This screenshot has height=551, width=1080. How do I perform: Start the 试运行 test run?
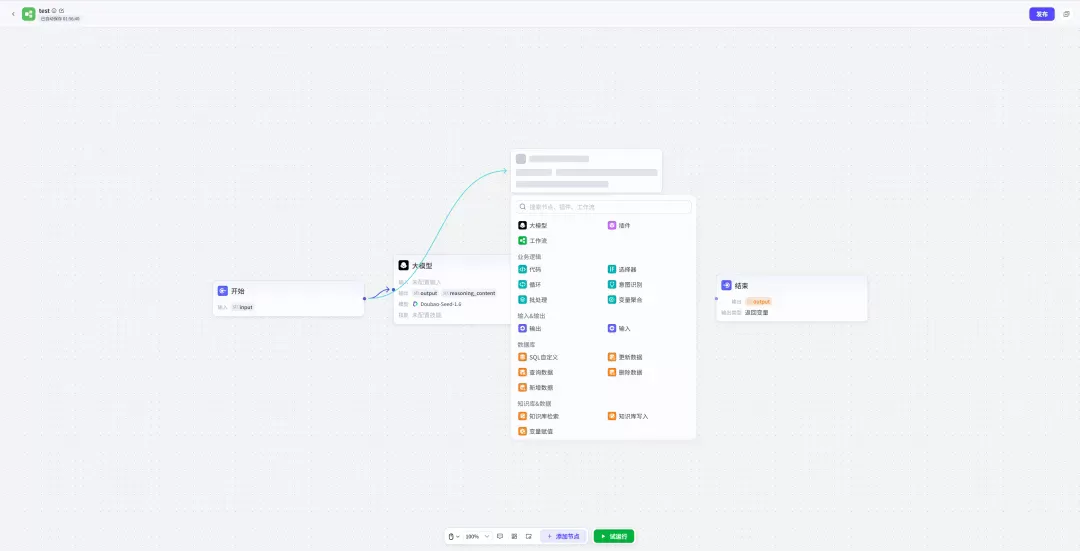(x=614, y=536)
